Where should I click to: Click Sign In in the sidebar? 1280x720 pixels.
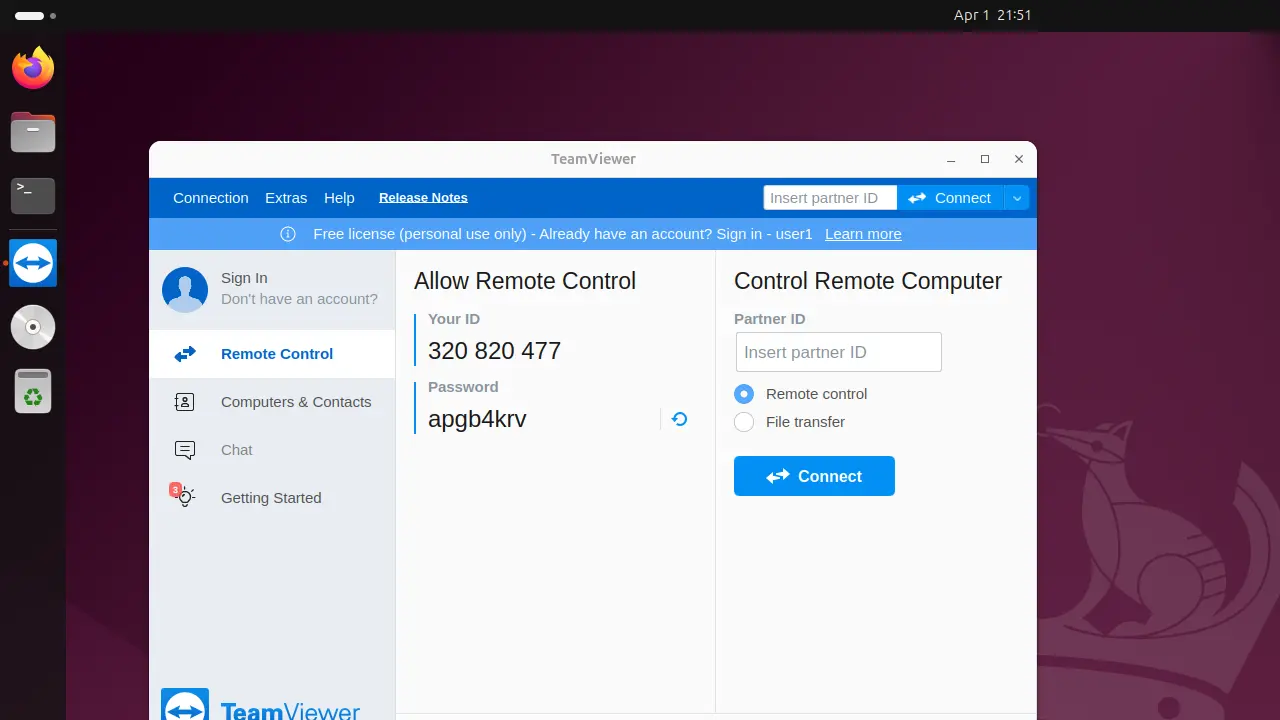[244, 278]
